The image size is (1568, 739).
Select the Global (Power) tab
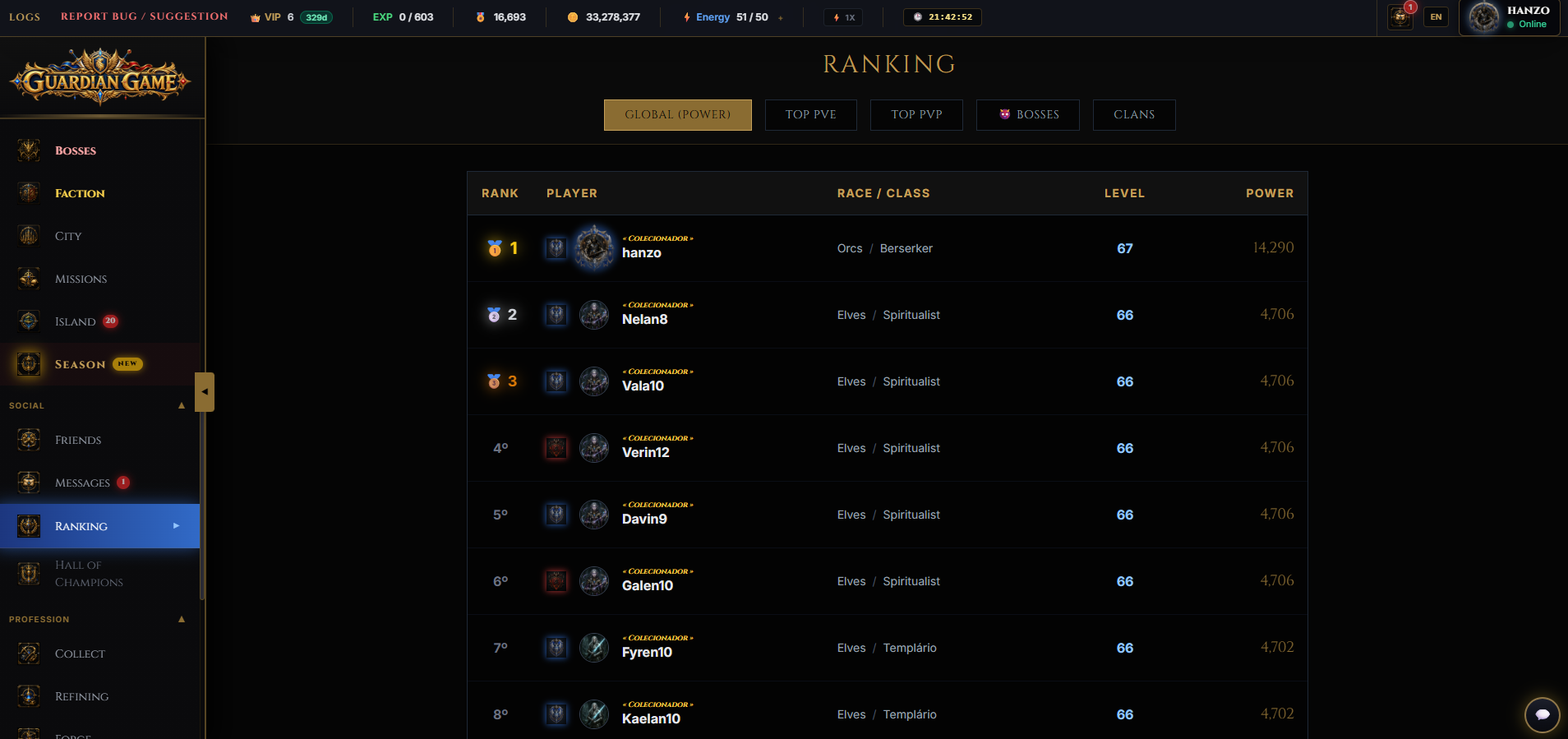click(x=677, y=115)
